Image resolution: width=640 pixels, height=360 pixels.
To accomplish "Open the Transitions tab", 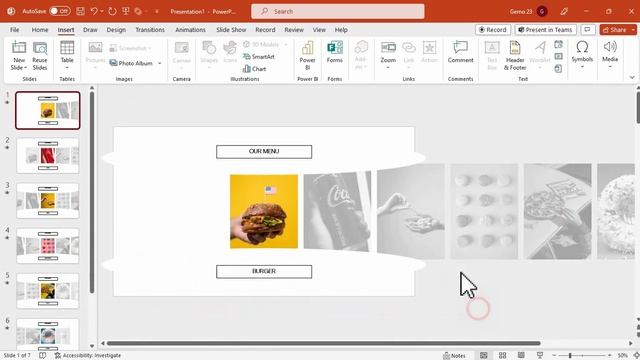I will pos(150,30).
